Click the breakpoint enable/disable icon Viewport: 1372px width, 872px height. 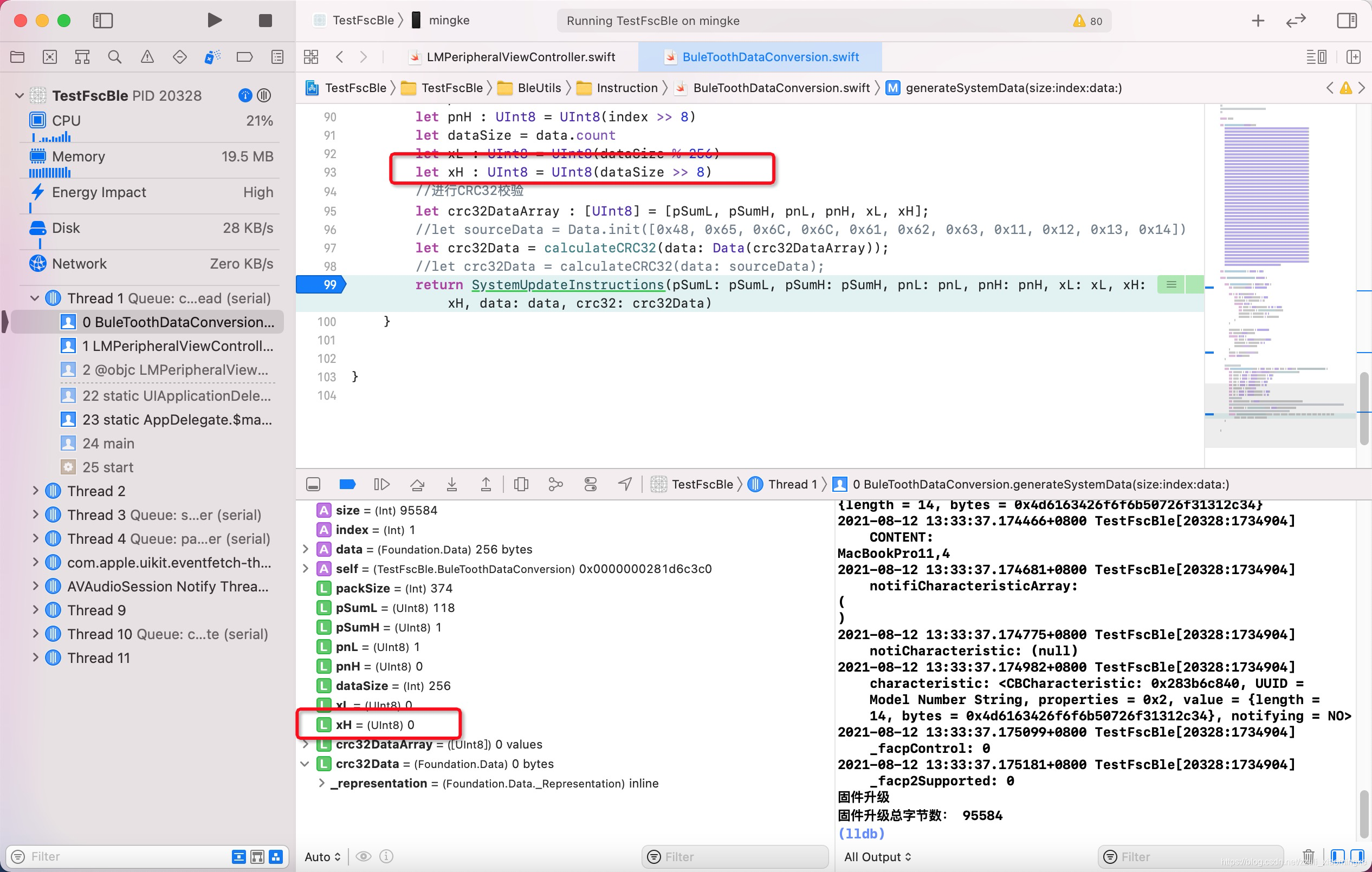[x=349, y=484]
